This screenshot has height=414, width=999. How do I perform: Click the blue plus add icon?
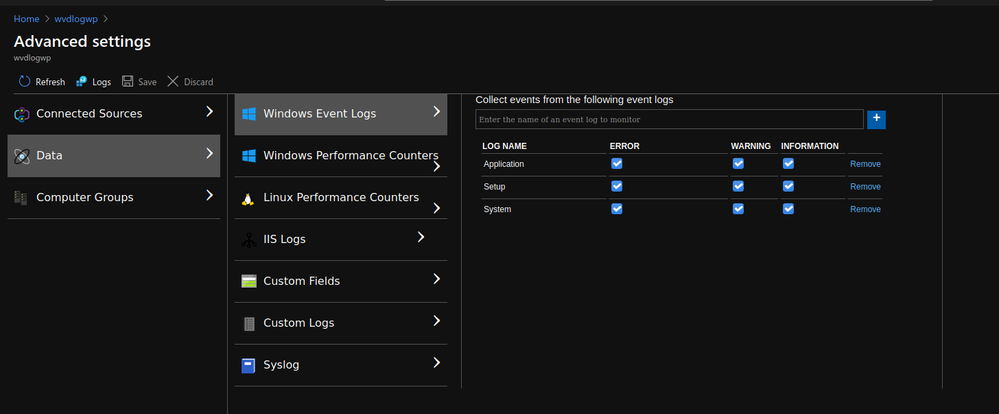pos(877,120)
